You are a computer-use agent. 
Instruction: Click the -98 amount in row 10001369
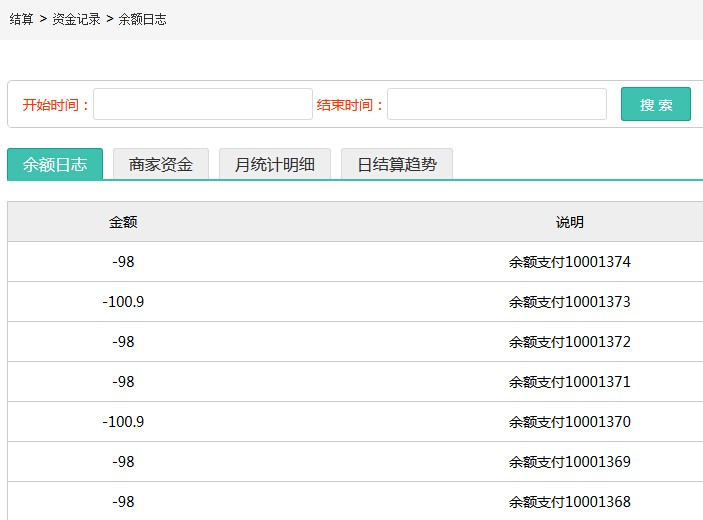click(123, 462)
